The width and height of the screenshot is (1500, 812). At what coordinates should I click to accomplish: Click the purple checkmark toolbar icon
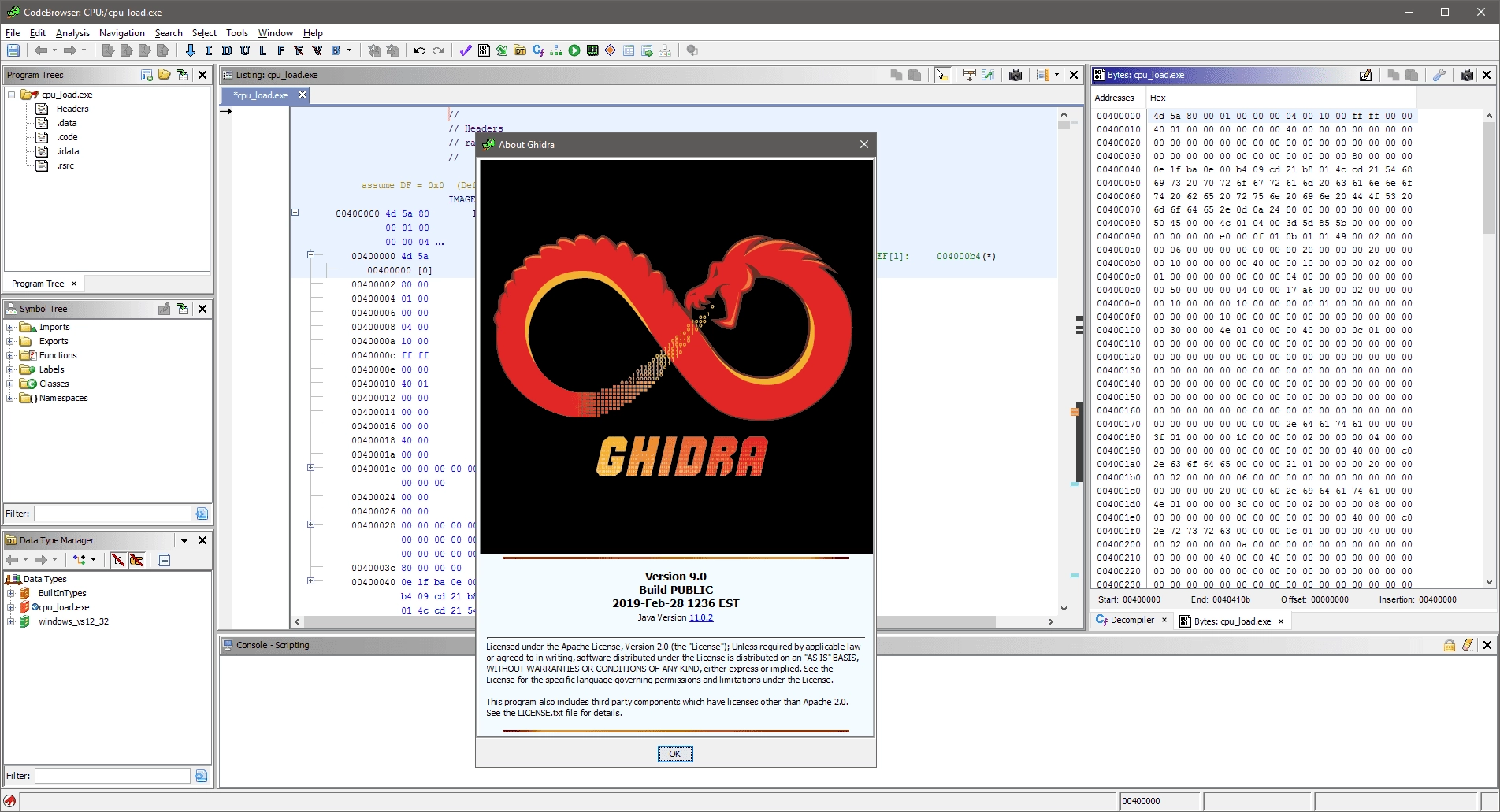point(466,50)
